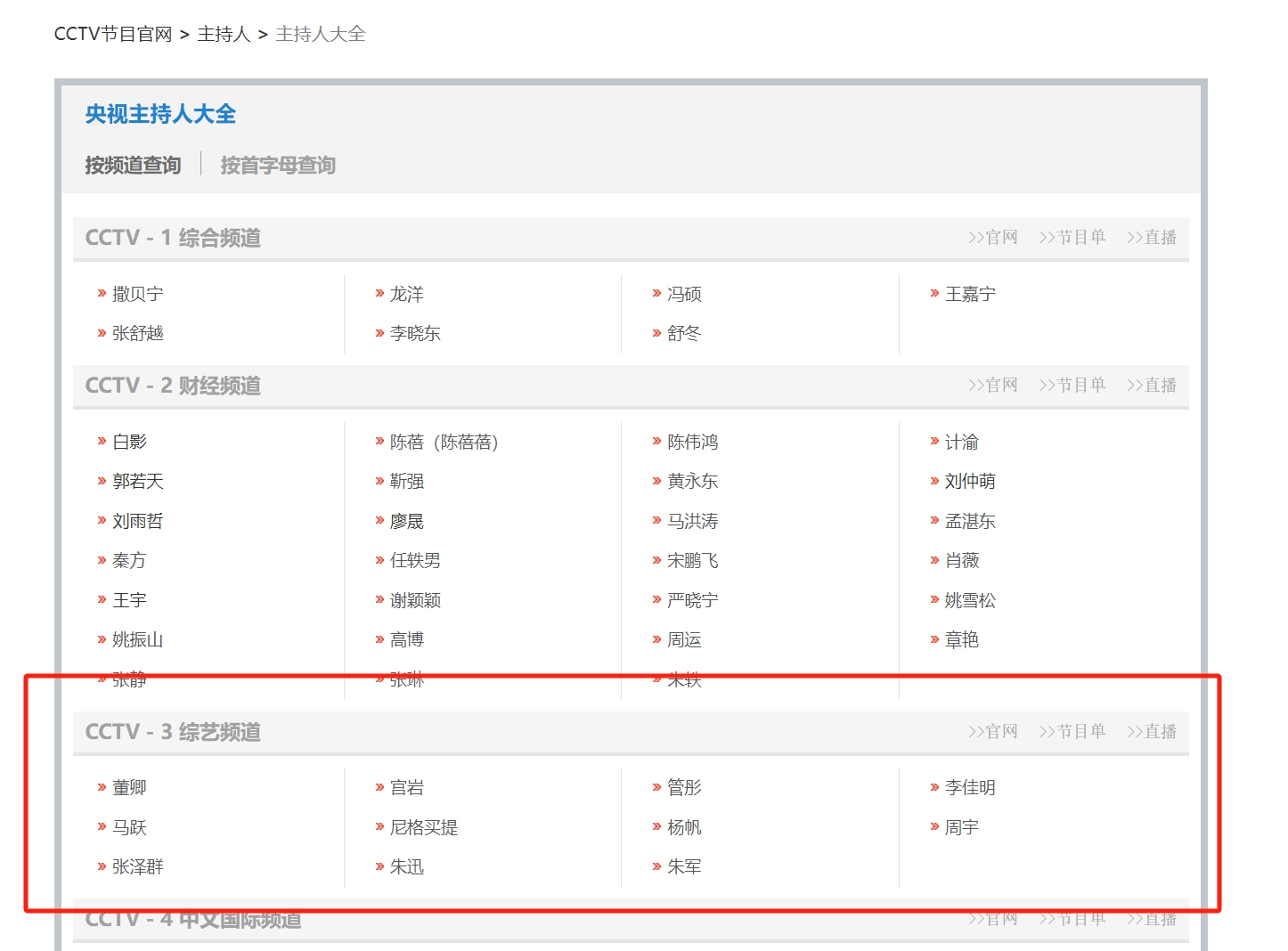Screen dimensions: 1288x951
Task: Select the 按频道查询 tab
Action: point(133,165)
